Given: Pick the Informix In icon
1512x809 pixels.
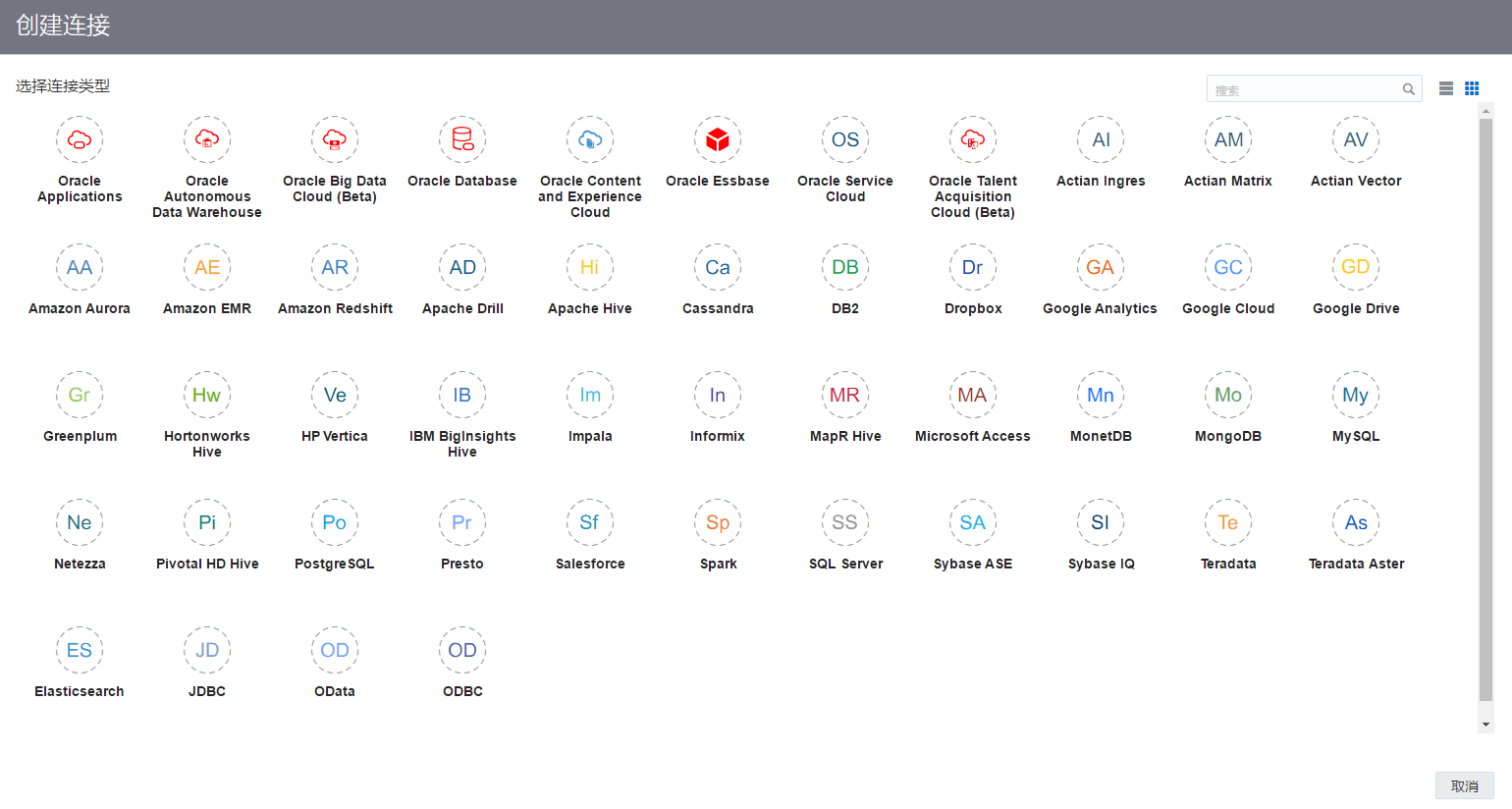Looking at the screenshot, I should (x=718, y=395).
